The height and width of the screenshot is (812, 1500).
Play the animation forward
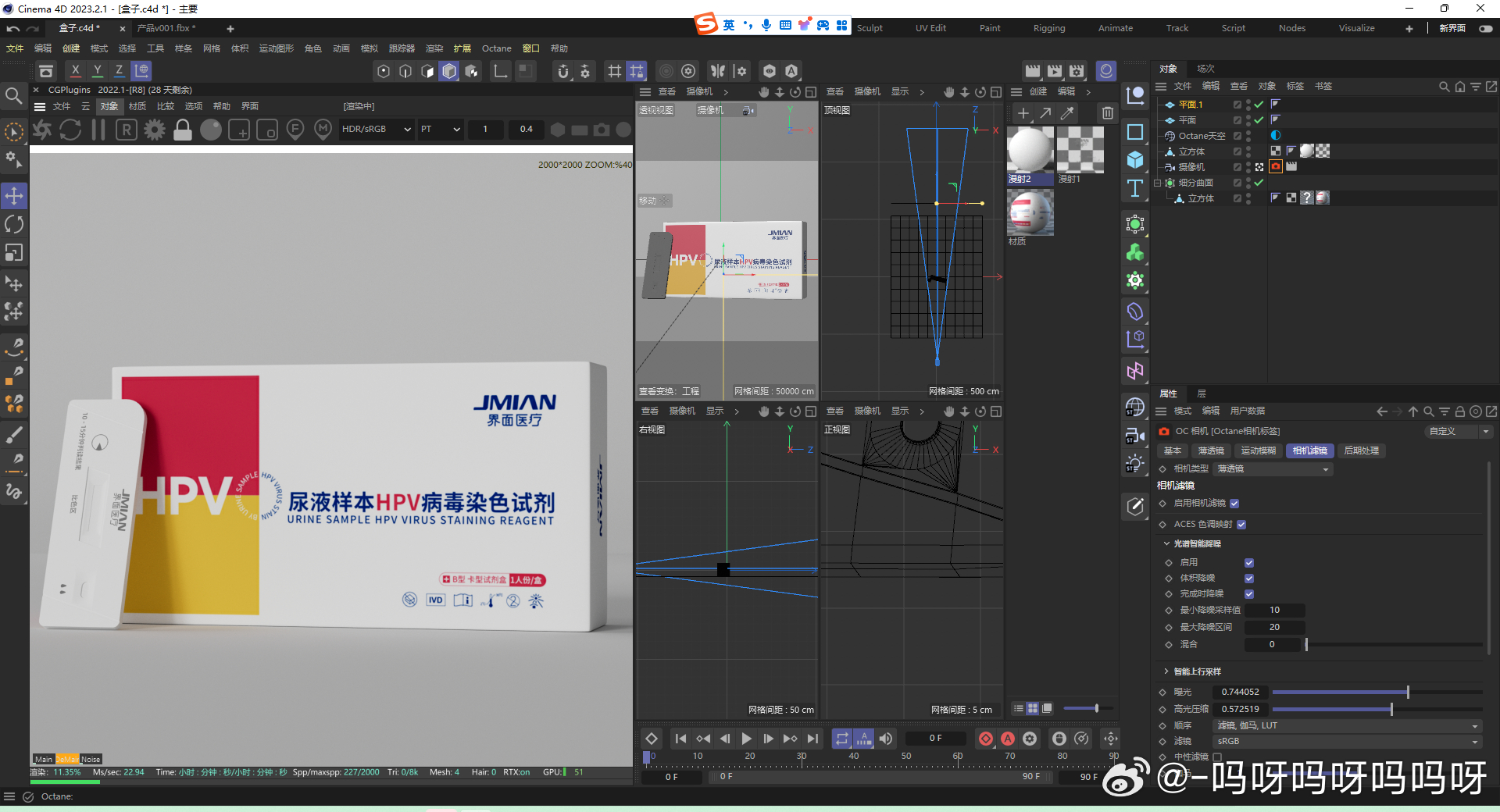pyautogui.click(x=746, y=739)
